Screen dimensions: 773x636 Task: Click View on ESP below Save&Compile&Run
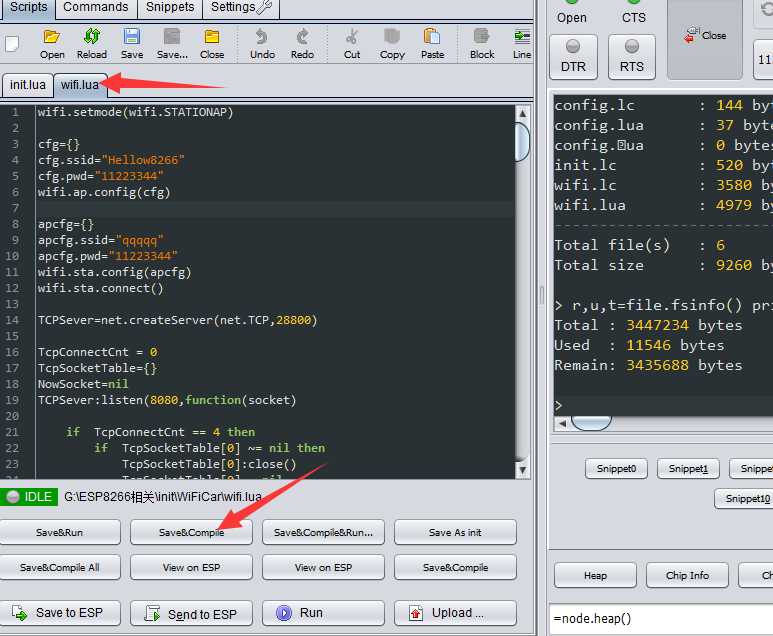(323, 567)
